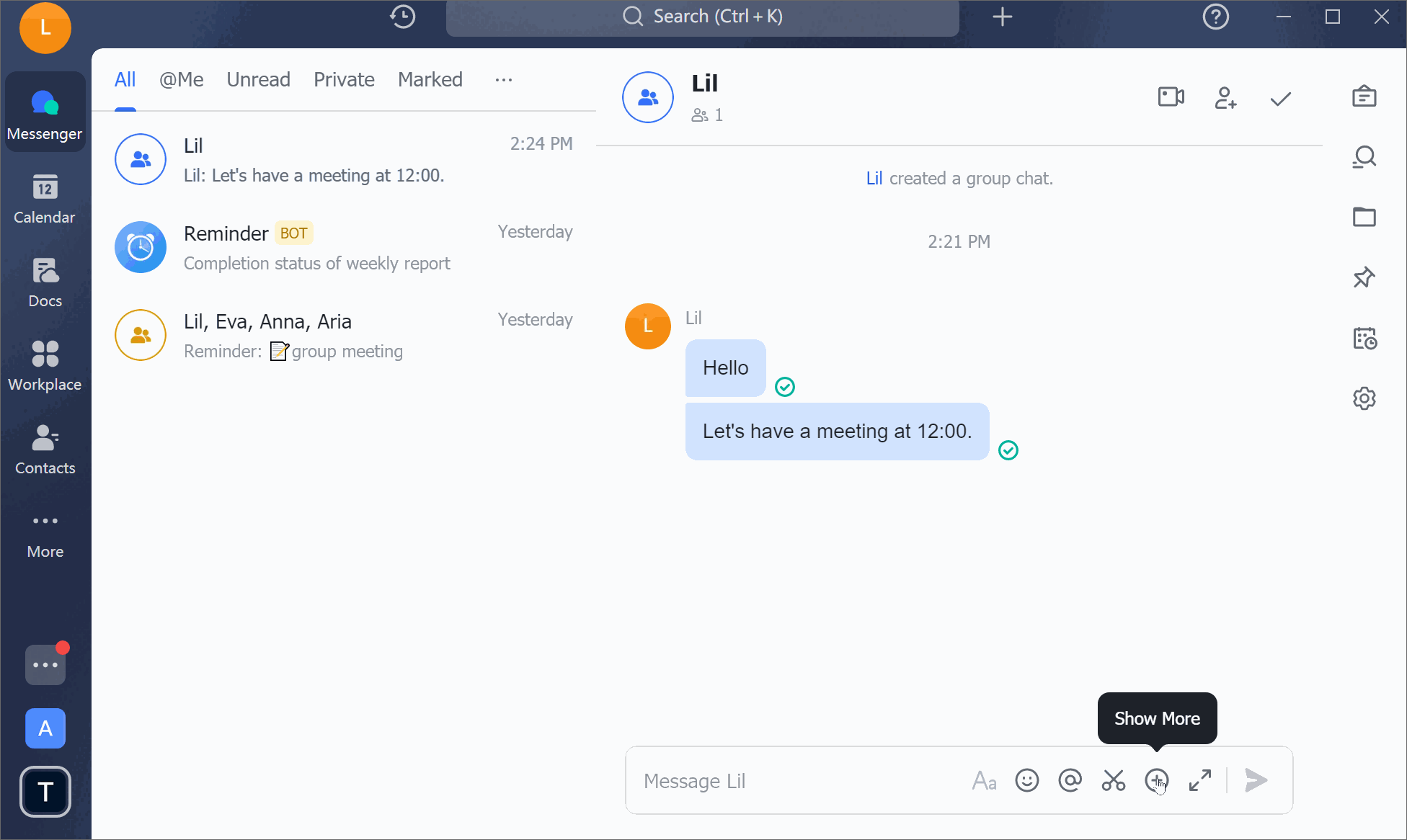Open recent chats history clock icon
Image resolution: width=1407 pixels, height=840 pixels.
402,16
